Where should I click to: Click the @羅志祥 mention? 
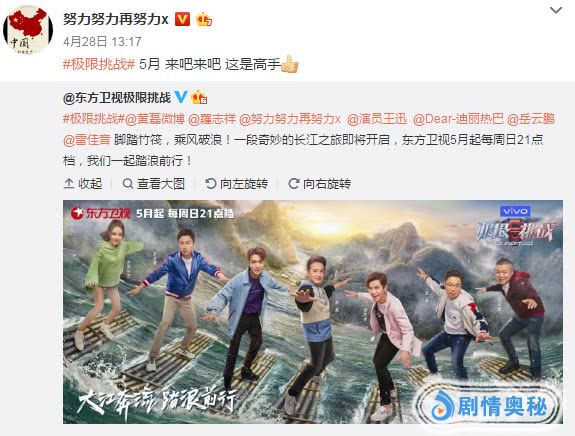[212, 119]
